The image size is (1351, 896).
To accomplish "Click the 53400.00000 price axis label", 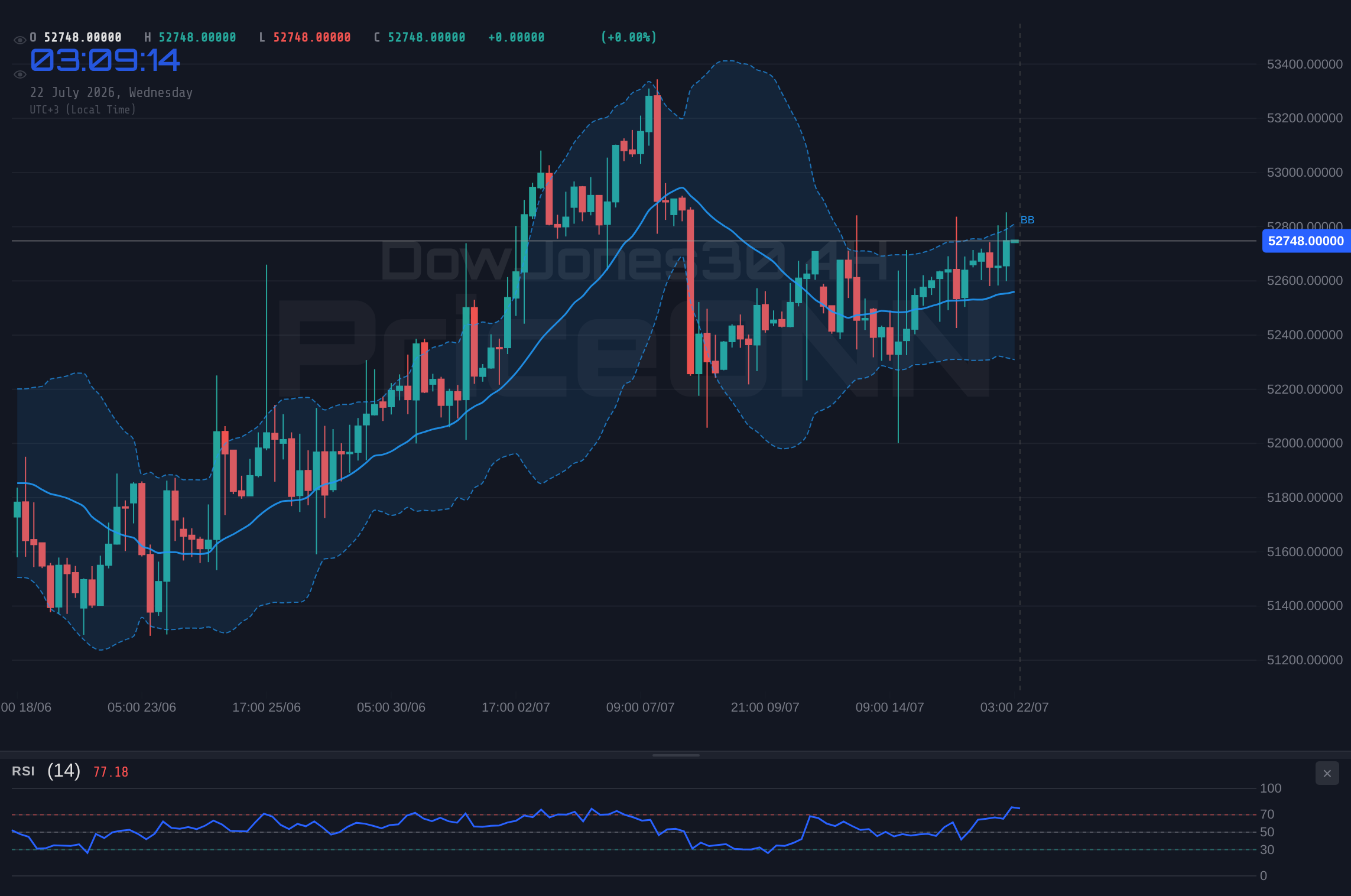I will pos(1305,64).
